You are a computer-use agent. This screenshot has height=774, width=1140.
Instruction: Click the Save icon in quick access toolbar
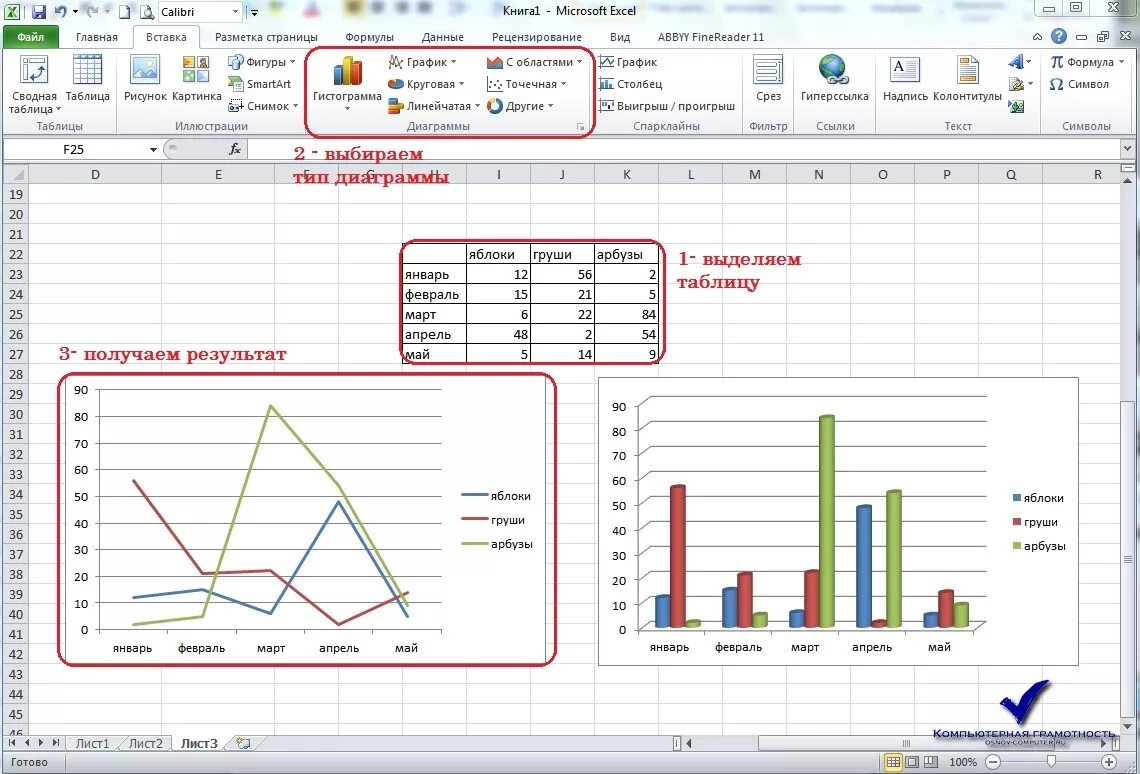[39, 12]
